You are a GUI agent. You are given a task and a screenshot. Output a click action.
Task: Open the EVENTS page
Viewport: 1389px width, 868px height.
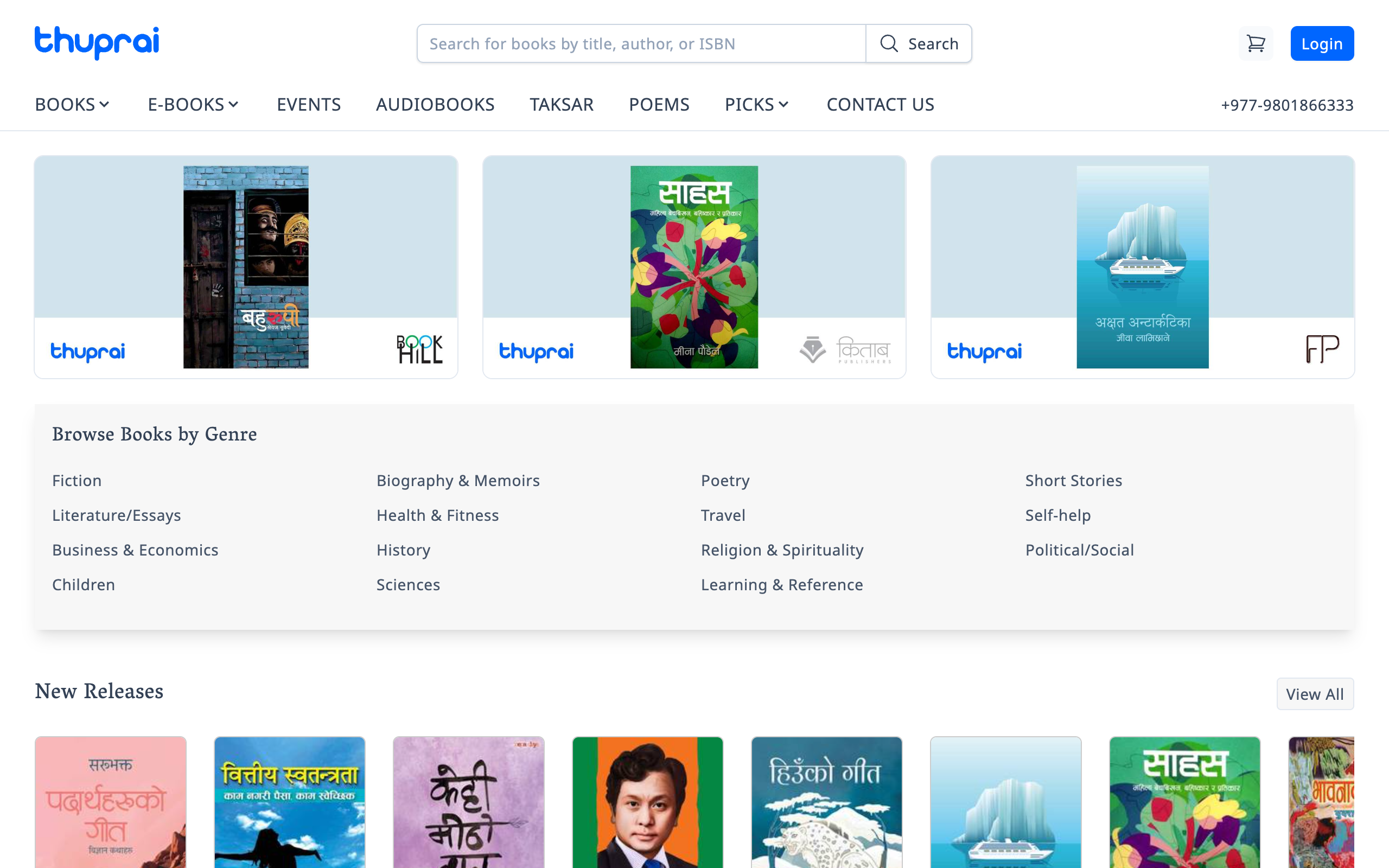tap(309, 105)
